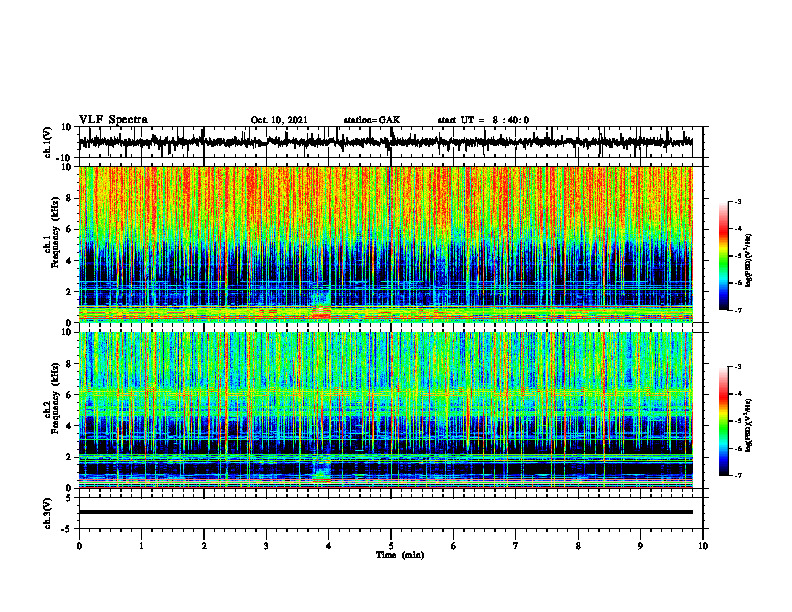Click the "2" kHz tick of ch.1 spectrogram

(70, 292)
